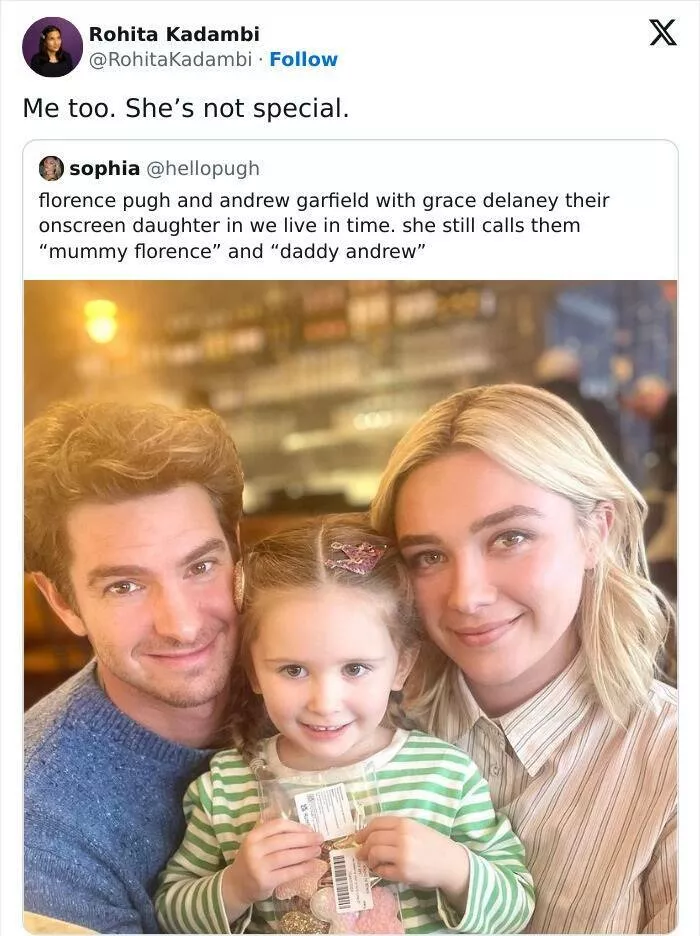Click the @RohitaKadambi handle
The height and width of the screenshot is (936, 700).
(170, 59)
